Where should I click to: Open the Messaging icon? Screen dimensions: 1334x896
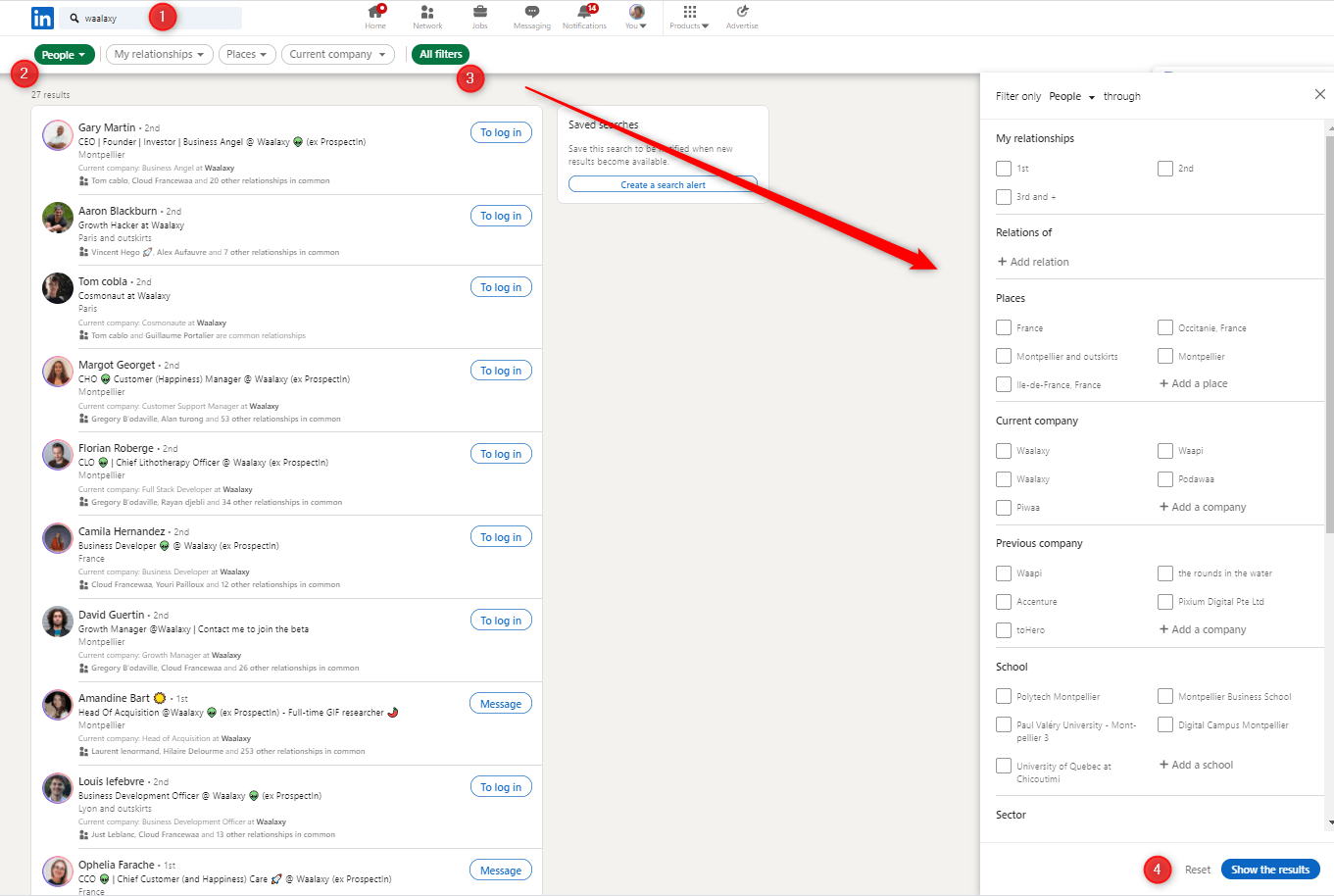pos(531,12)
